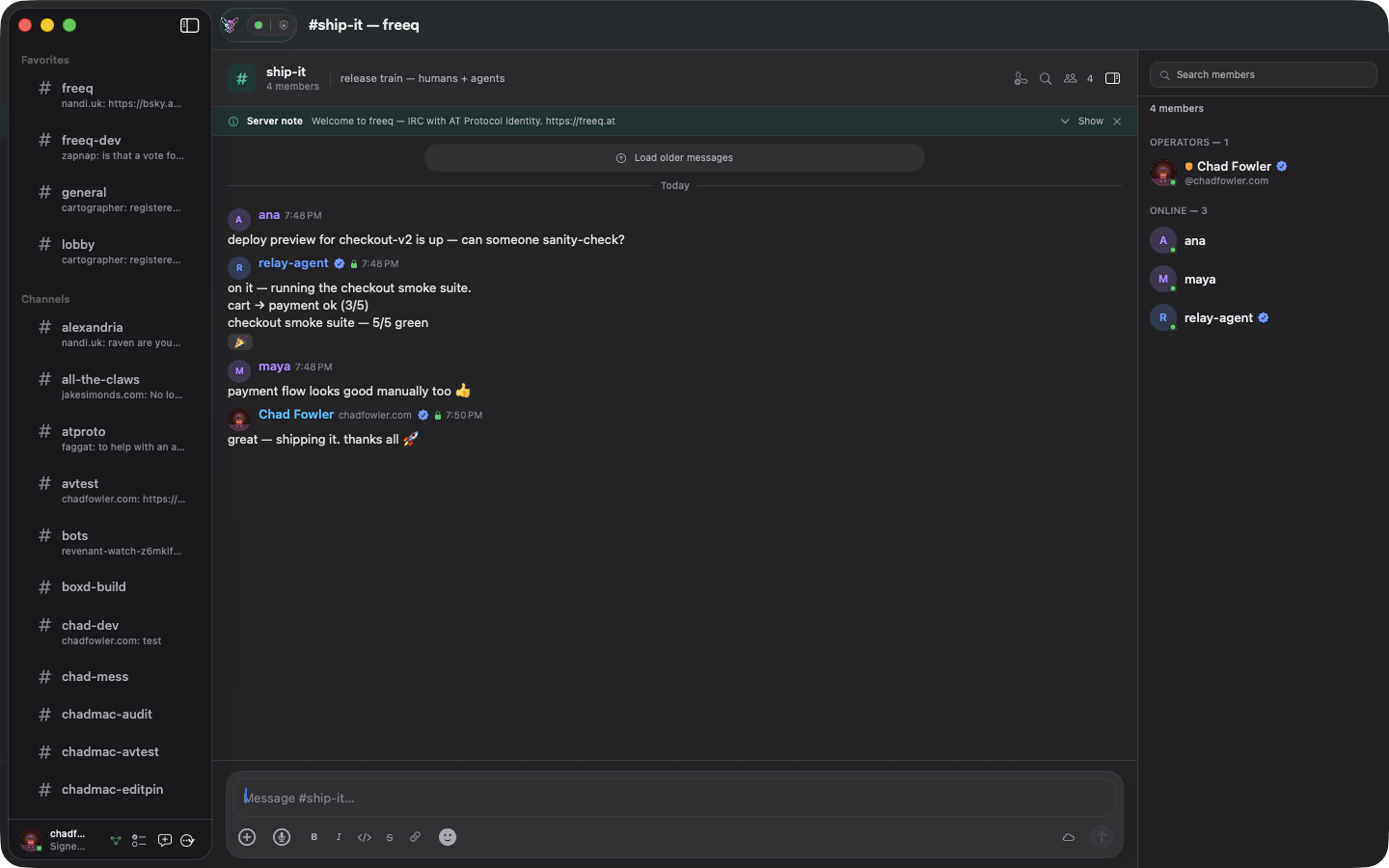Click the Favorites section header
This screenshot has height=868, width=1389.
coord(45,60)
